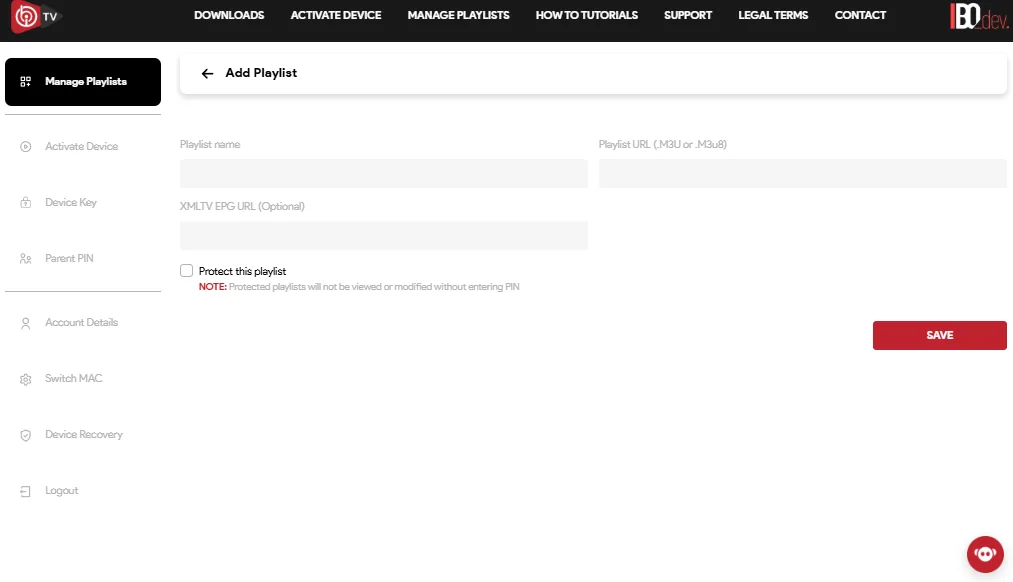Go to Device Recovery in sidebar
The width and height of the screenshot is (1013, 582).
[x=83, y=435]
